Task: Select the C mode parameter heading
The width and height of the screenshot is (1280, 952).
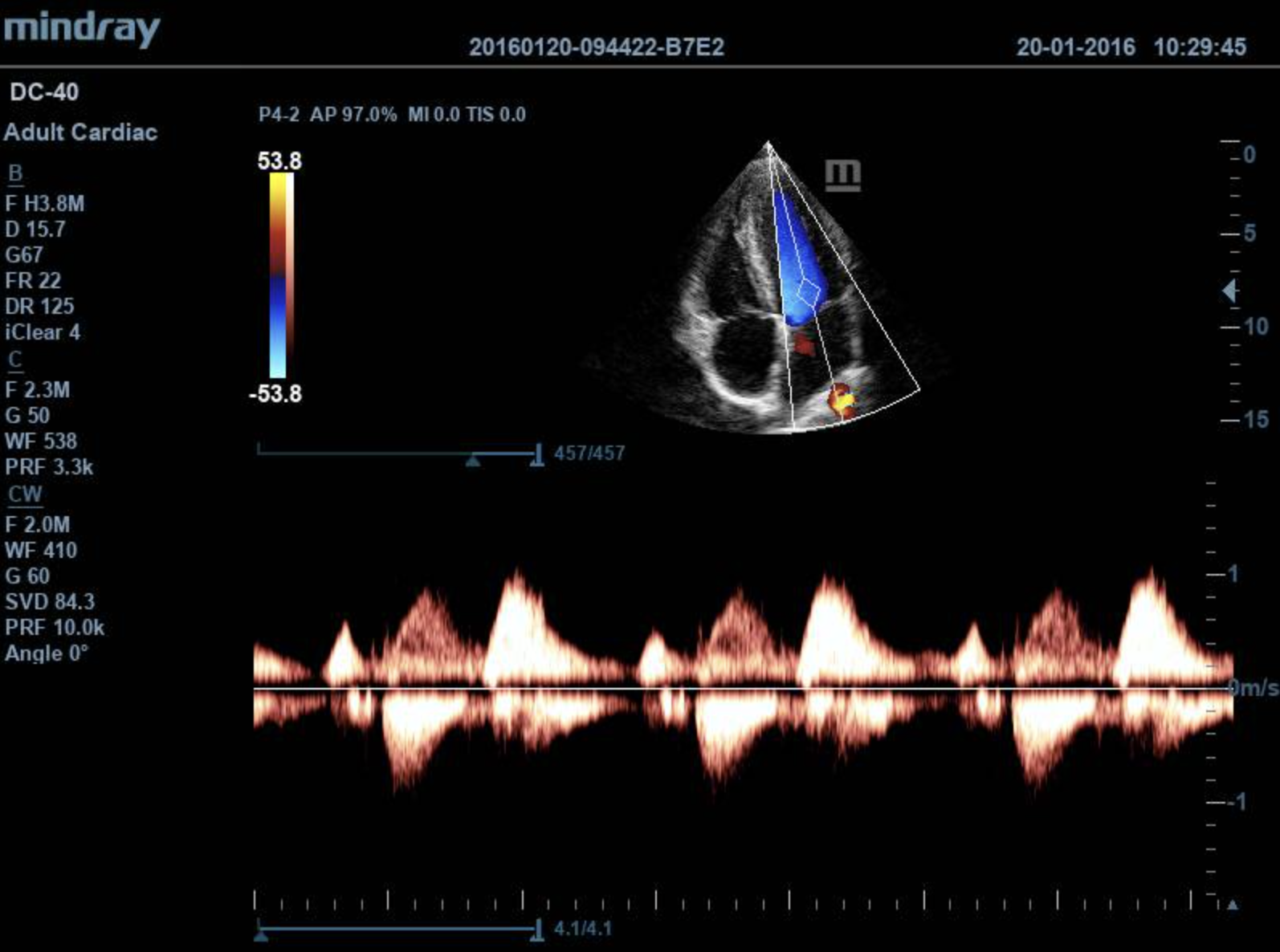Action: tap(15, 360)
